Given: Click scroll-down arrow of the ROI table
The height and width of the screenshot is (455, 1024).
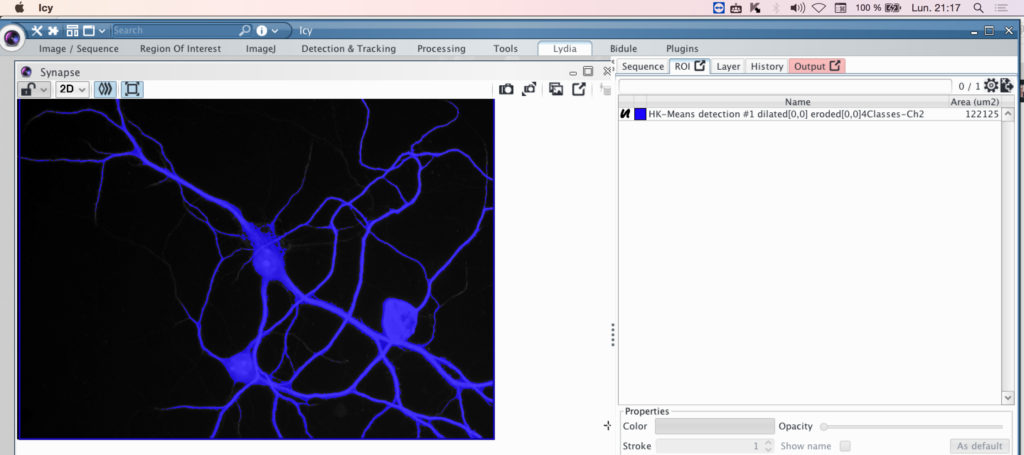Looking at the screenshot, I should pyautogui.click(x=1007, y=398).
